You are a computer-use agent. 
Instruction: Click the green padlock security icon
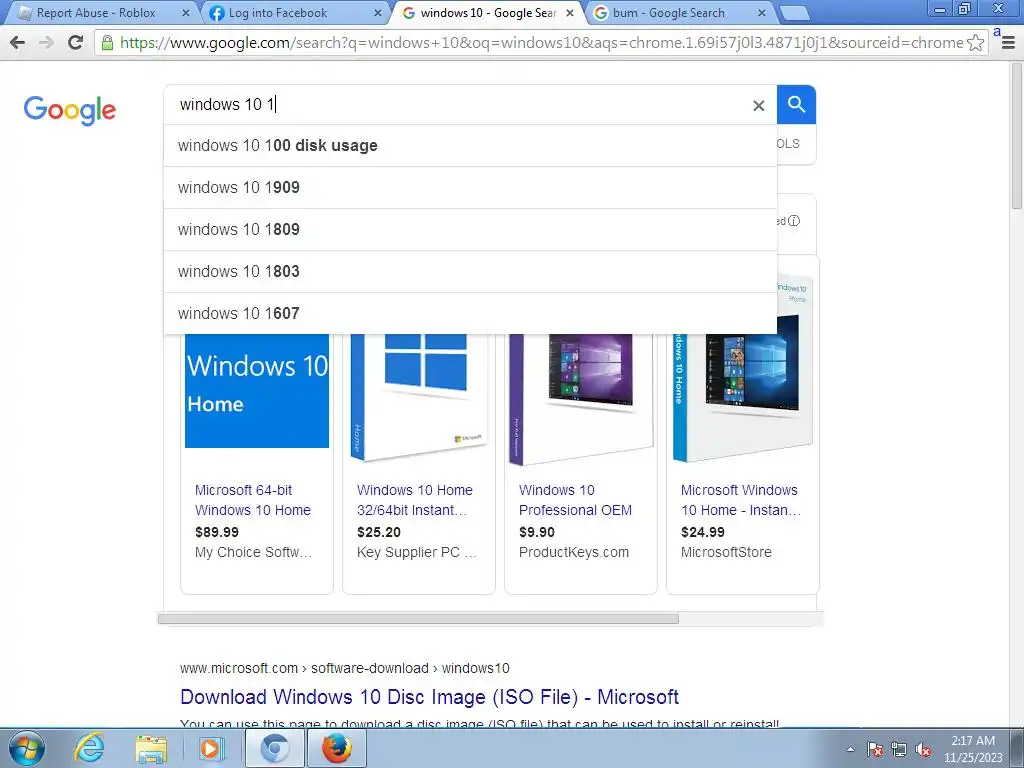(107, 43)
